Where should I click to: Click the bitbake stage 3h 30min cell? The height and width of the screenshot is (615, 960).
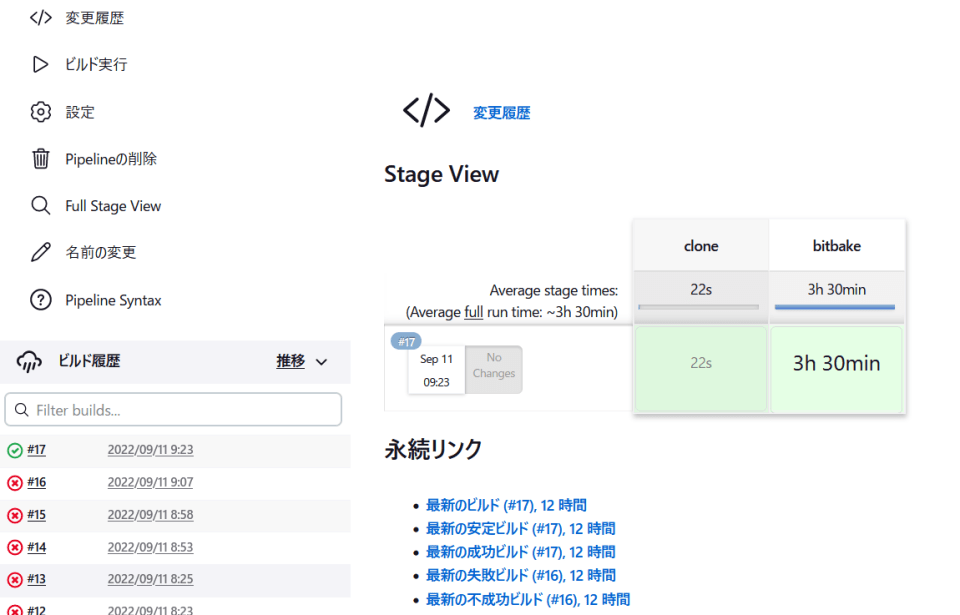[836, 364]
